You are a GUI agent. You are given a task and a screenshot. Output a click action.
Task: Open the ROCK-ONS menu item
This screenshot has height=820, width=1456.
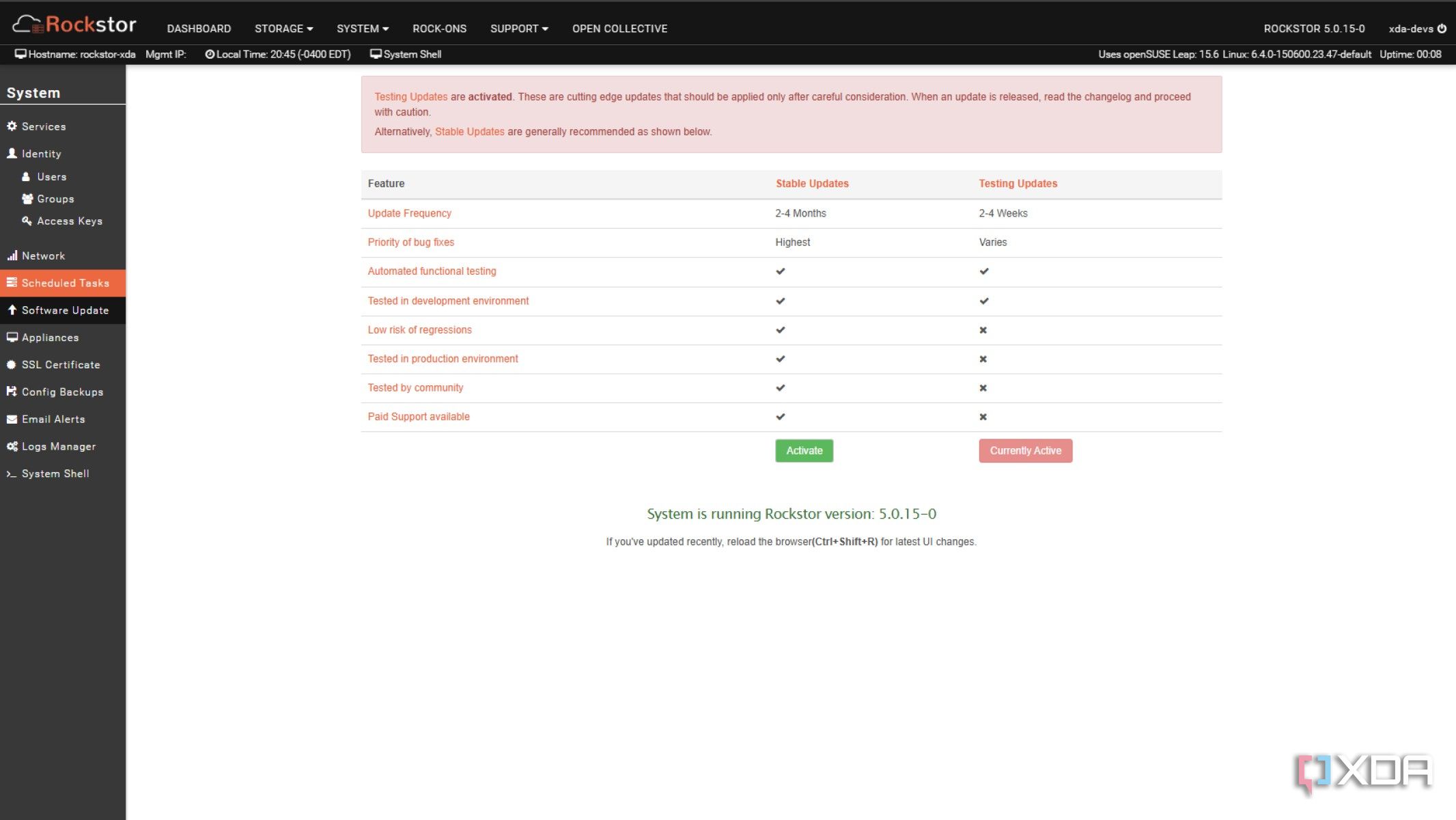pyautogui.click(x=439, y=29)
